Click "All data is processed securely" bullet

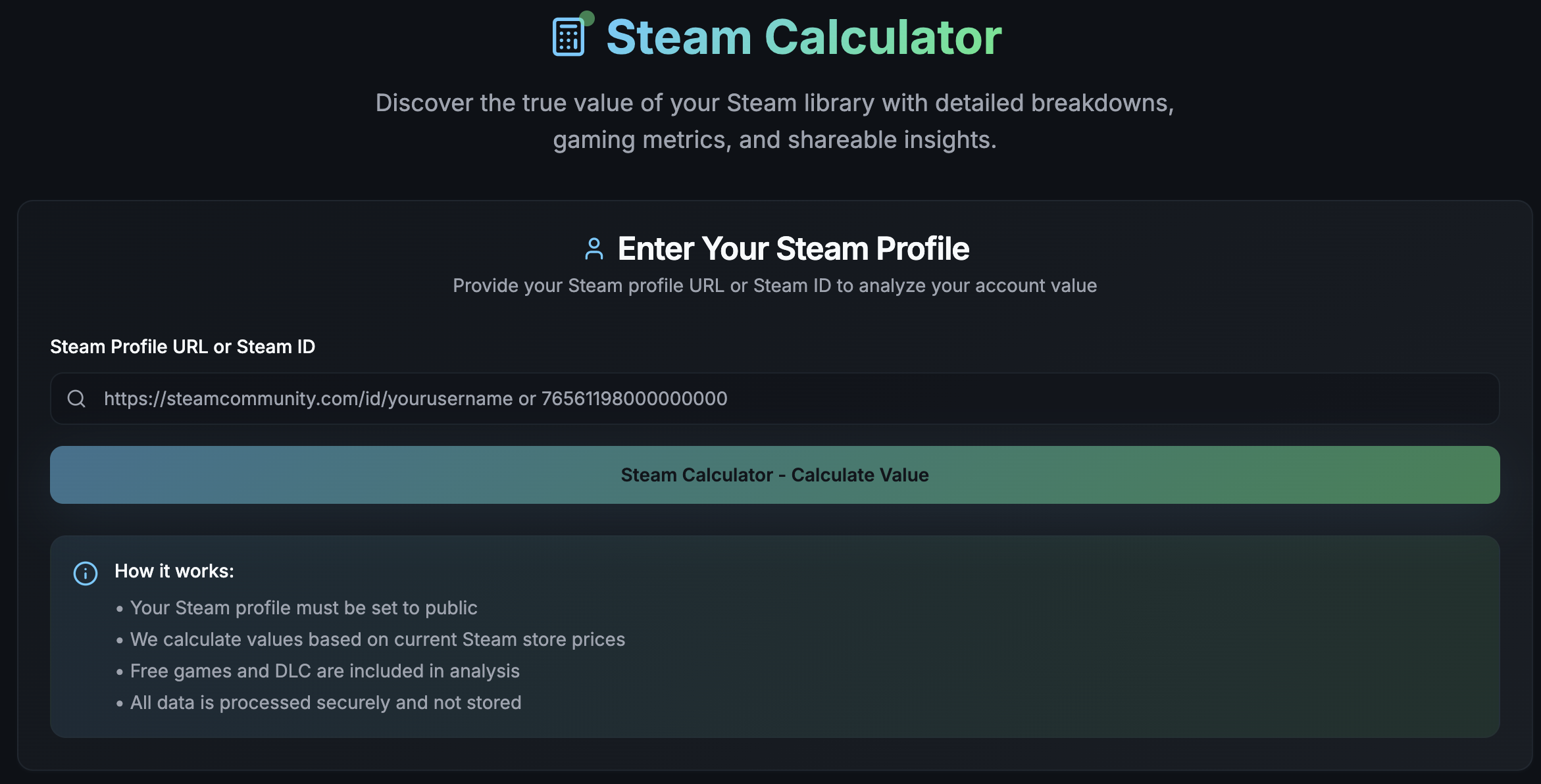326,702
